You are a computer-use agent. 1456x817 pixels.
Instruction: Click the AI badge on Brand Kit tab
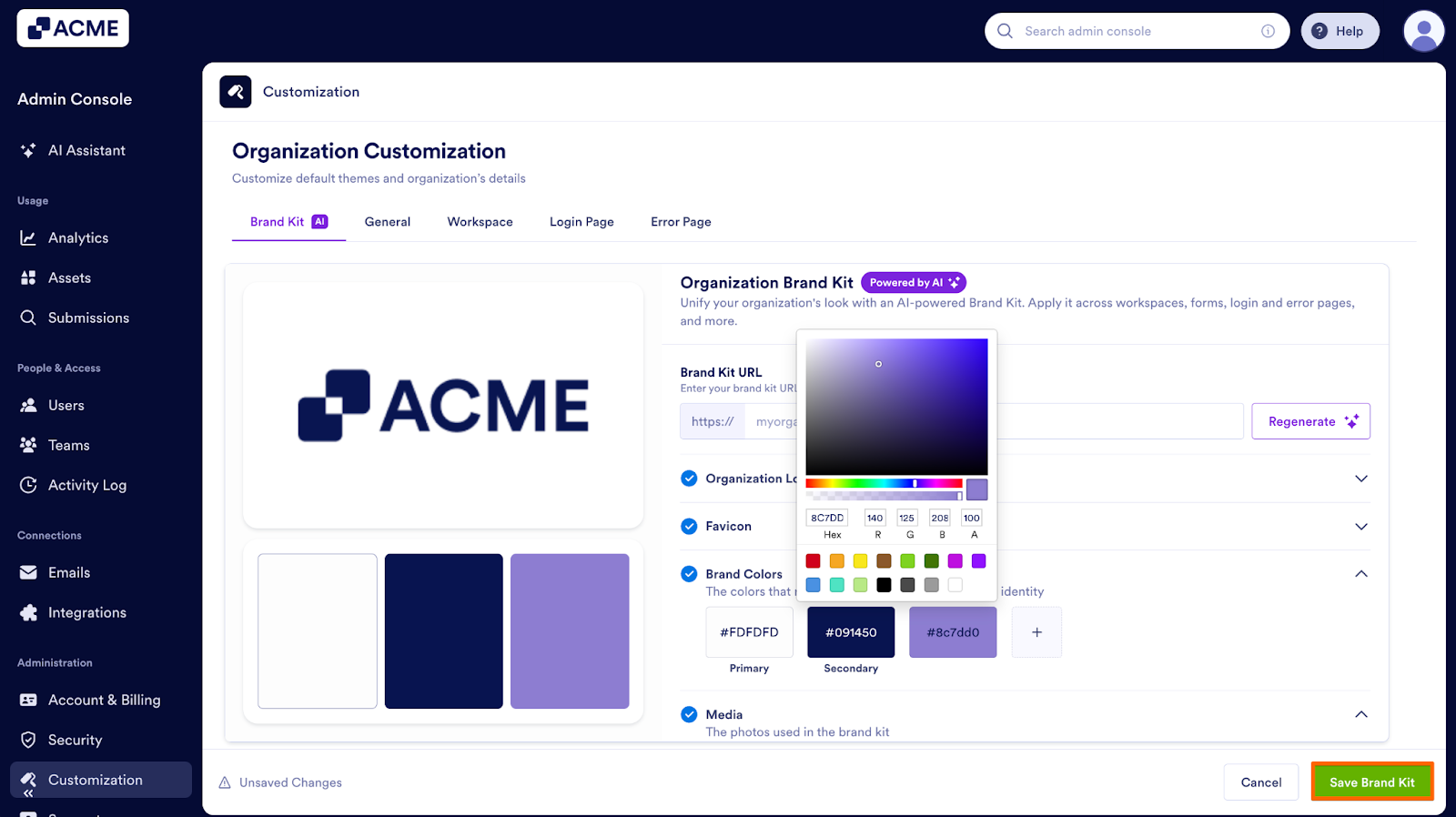tap(319, 221)
